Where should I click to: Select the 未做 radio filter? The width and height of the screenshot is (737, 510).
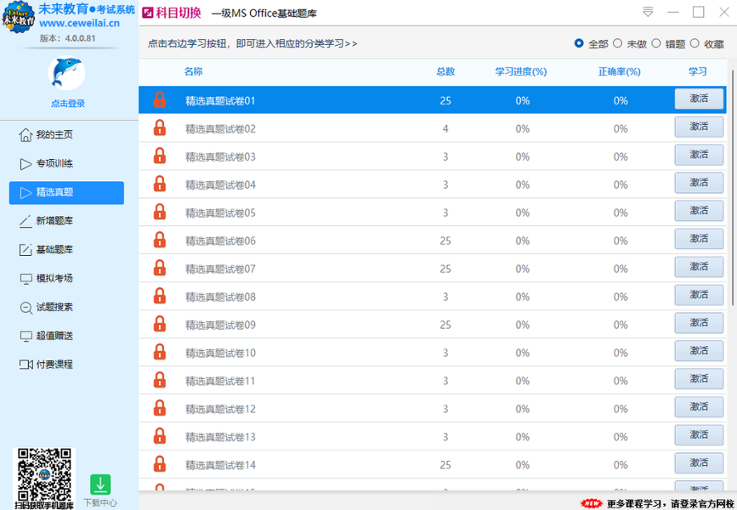[x=618, y=44]
